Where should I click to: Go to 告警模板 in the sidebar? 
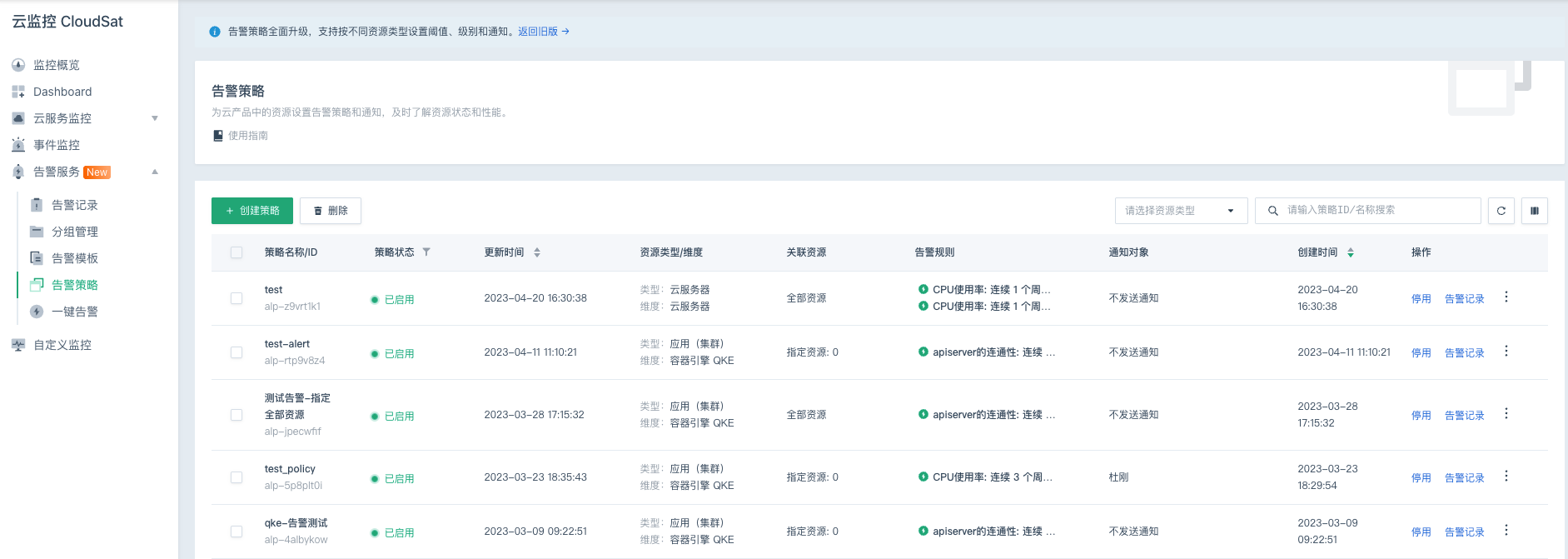(x=74, y=258)
